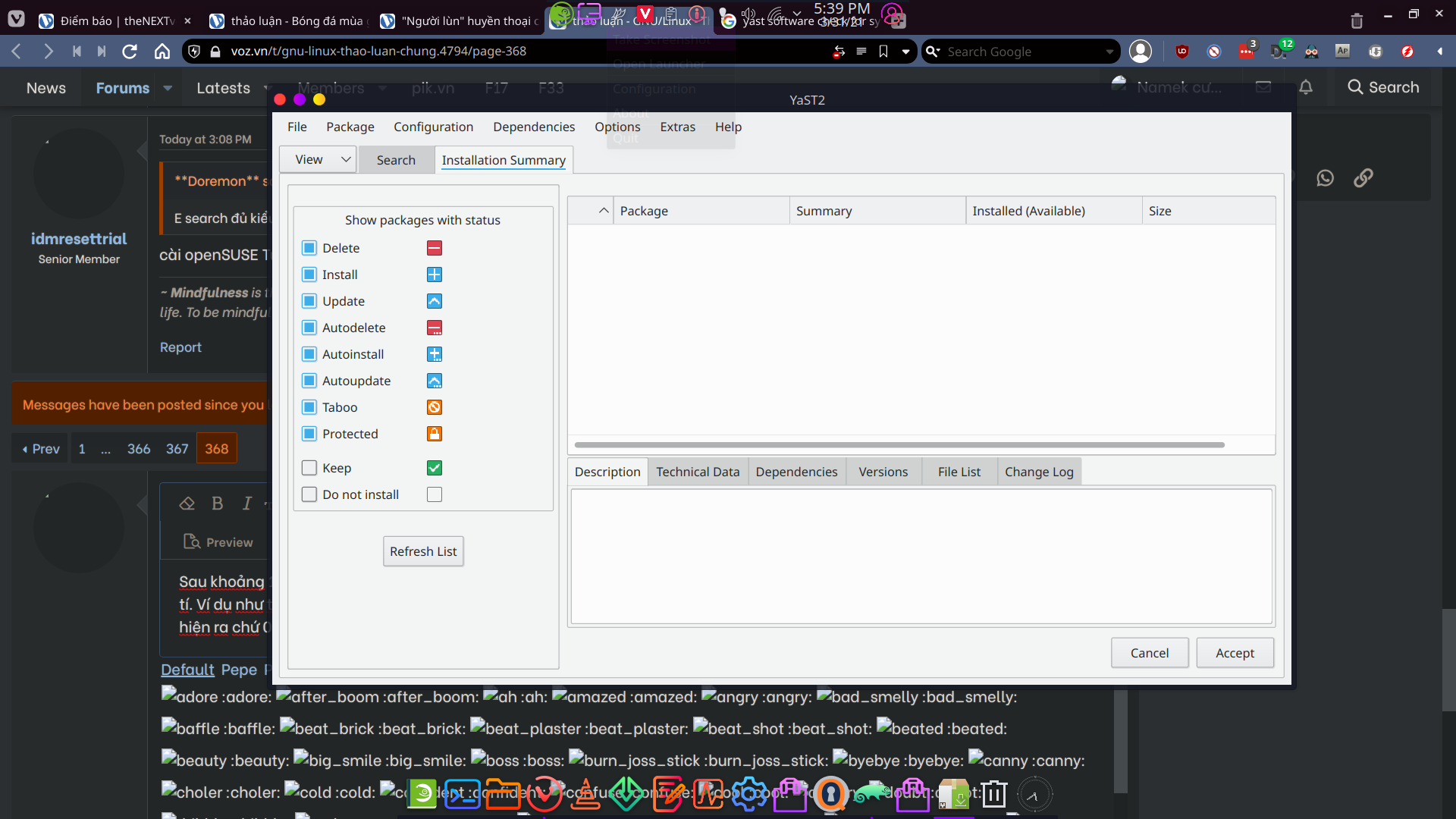Open the user profile icon
The height and width of the screenshot is (819, 1456).
coord(1141,52)
